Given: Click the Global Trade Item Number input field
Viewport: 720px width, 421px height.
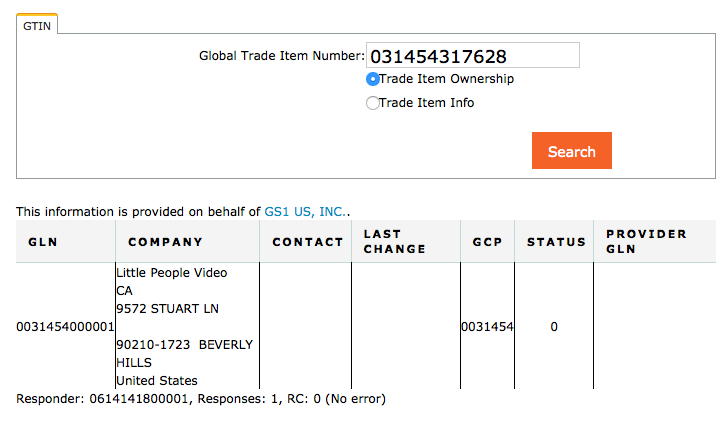Looking at the screenshot, I should [x=473, y=56].
